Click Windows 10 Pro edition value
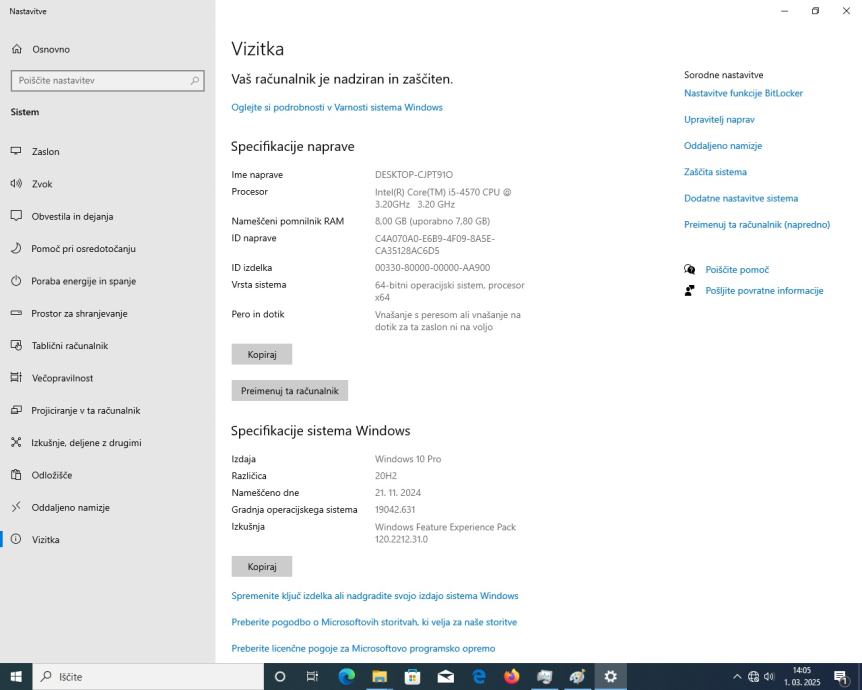This screenshot has height=690, width=862. (408, 459)
